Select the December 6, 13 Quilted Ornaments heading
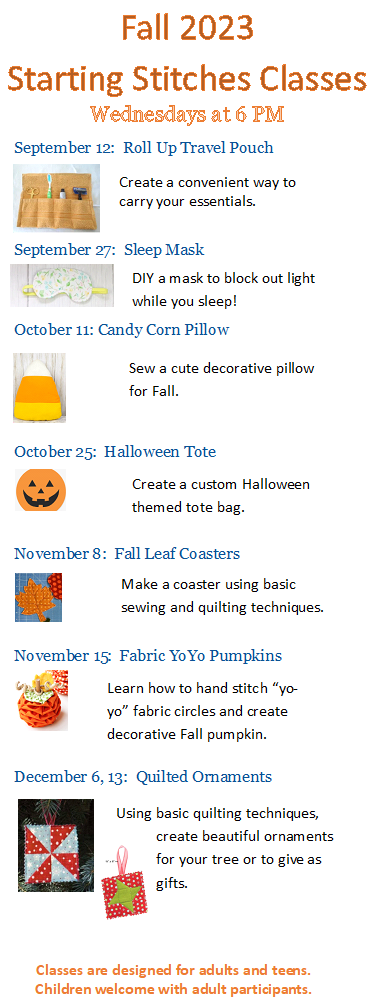 [x=143, y=777]
